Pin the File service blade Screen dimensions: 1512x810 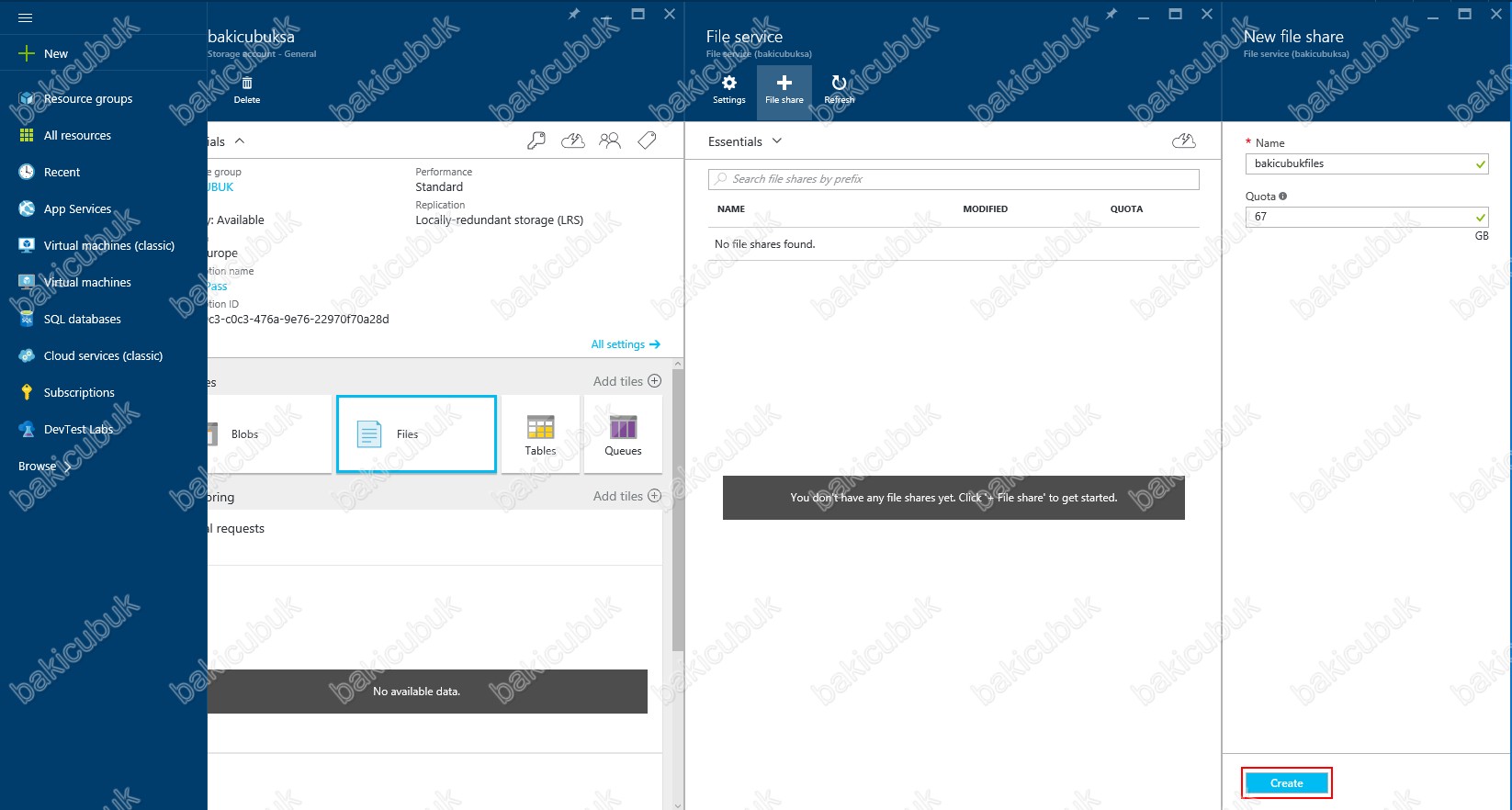[1111, 14]
